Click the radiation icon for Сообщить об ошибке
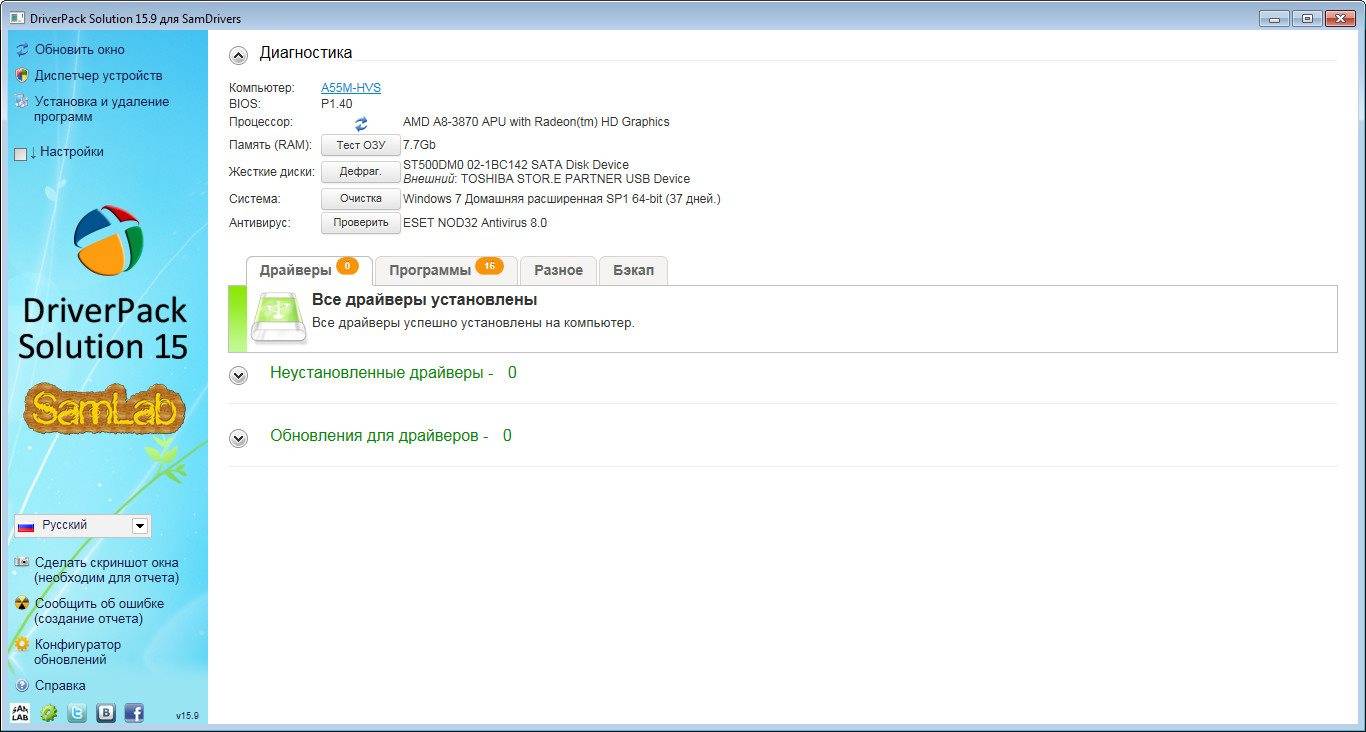This screenshot has height=732, width=1366. [x=22, y=604]
